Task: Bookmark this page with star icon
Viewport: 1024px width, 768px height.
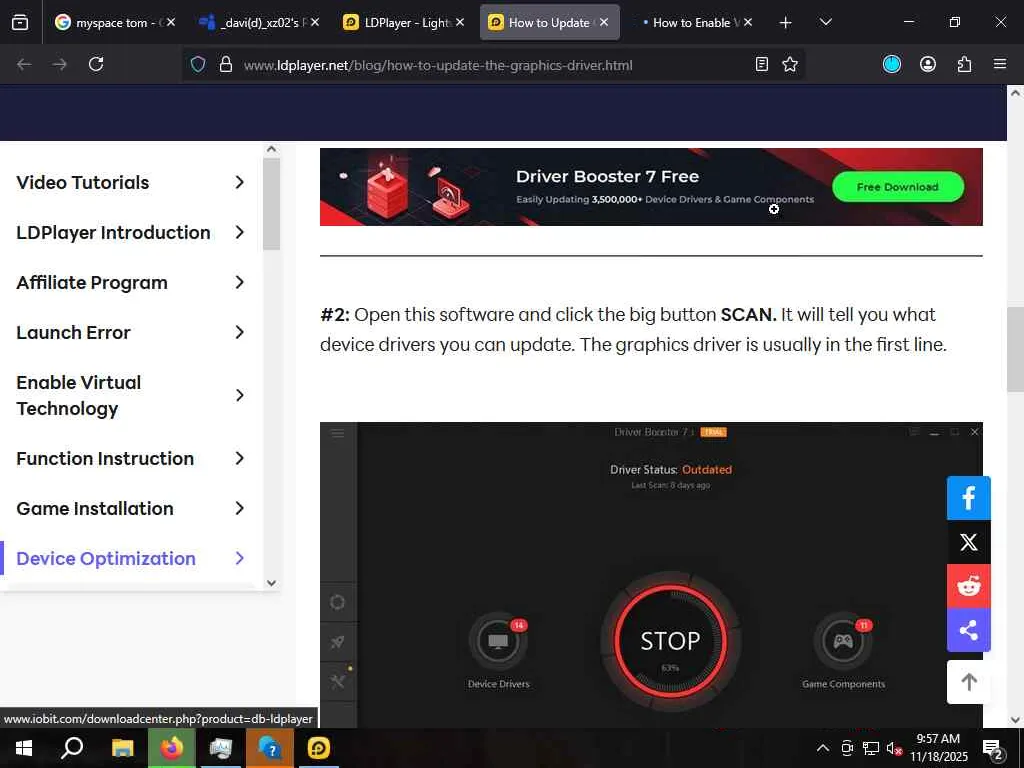Action: coord(790,64)
